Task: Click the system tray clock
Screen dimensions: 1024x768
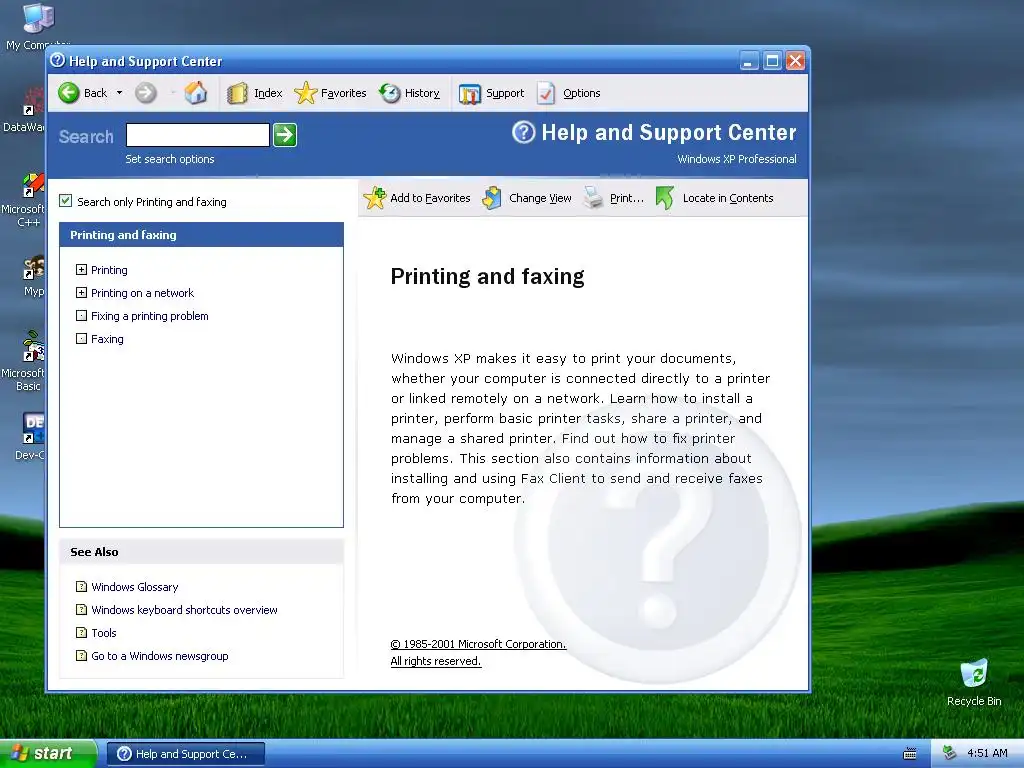Action: [x=987, y=753]
